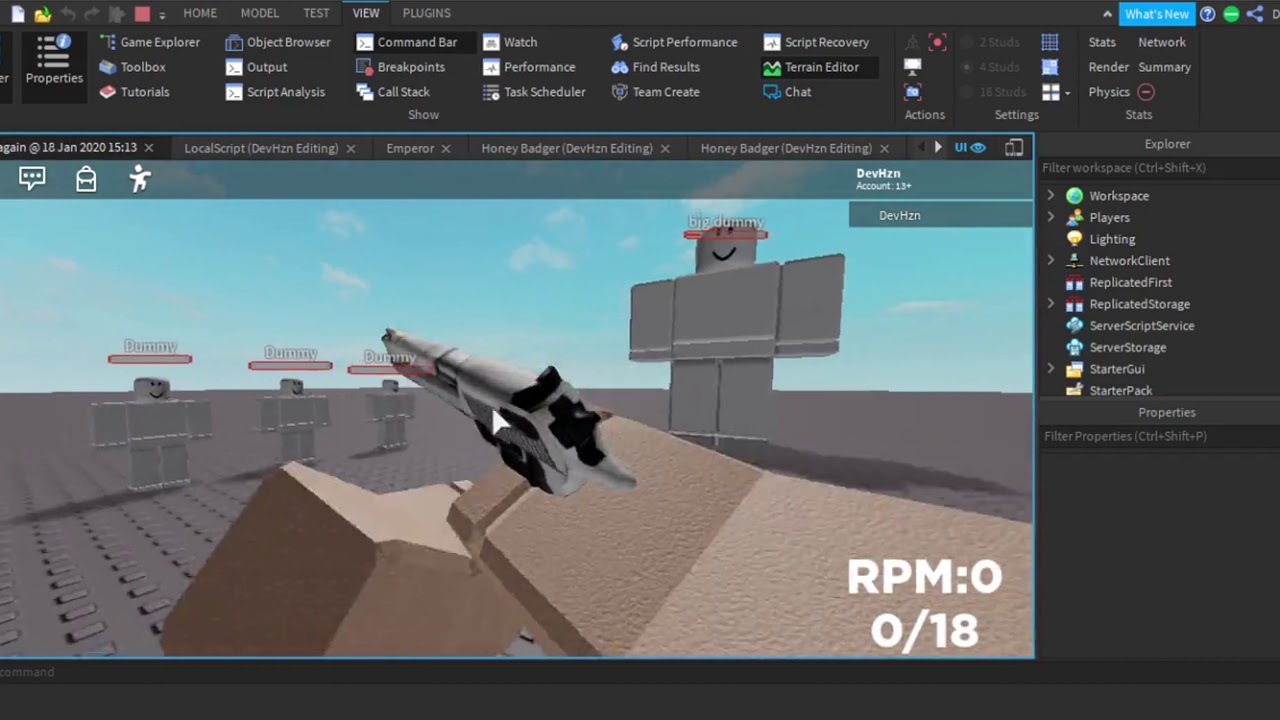Open the Call Stack window
Viewport: 1280px width, 720px height.
coord(393,92)
